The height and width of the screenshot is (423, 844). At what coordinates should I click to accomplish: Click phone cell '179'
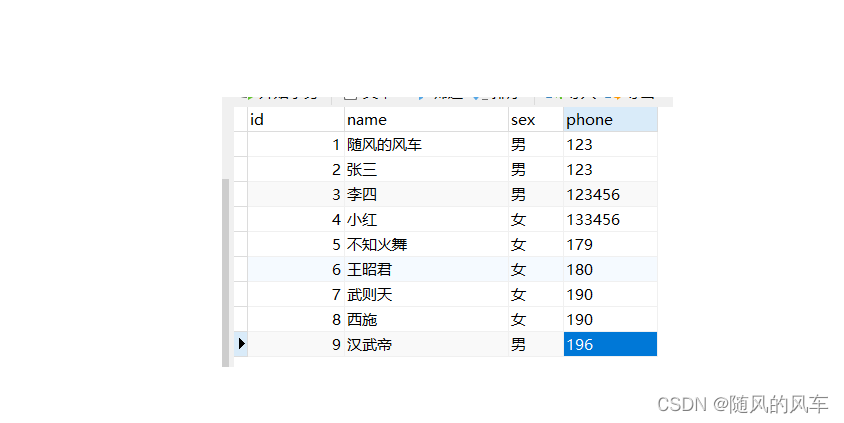(x=610, y=244)
